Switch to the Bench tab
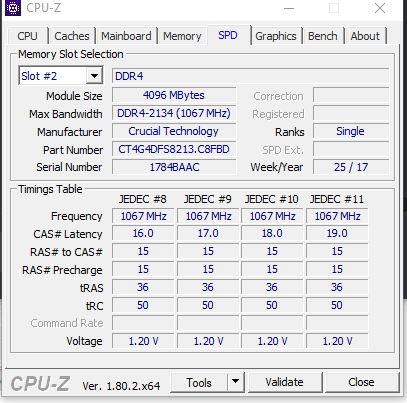Viewport: 407px width, 403px height. coord(323,36)
